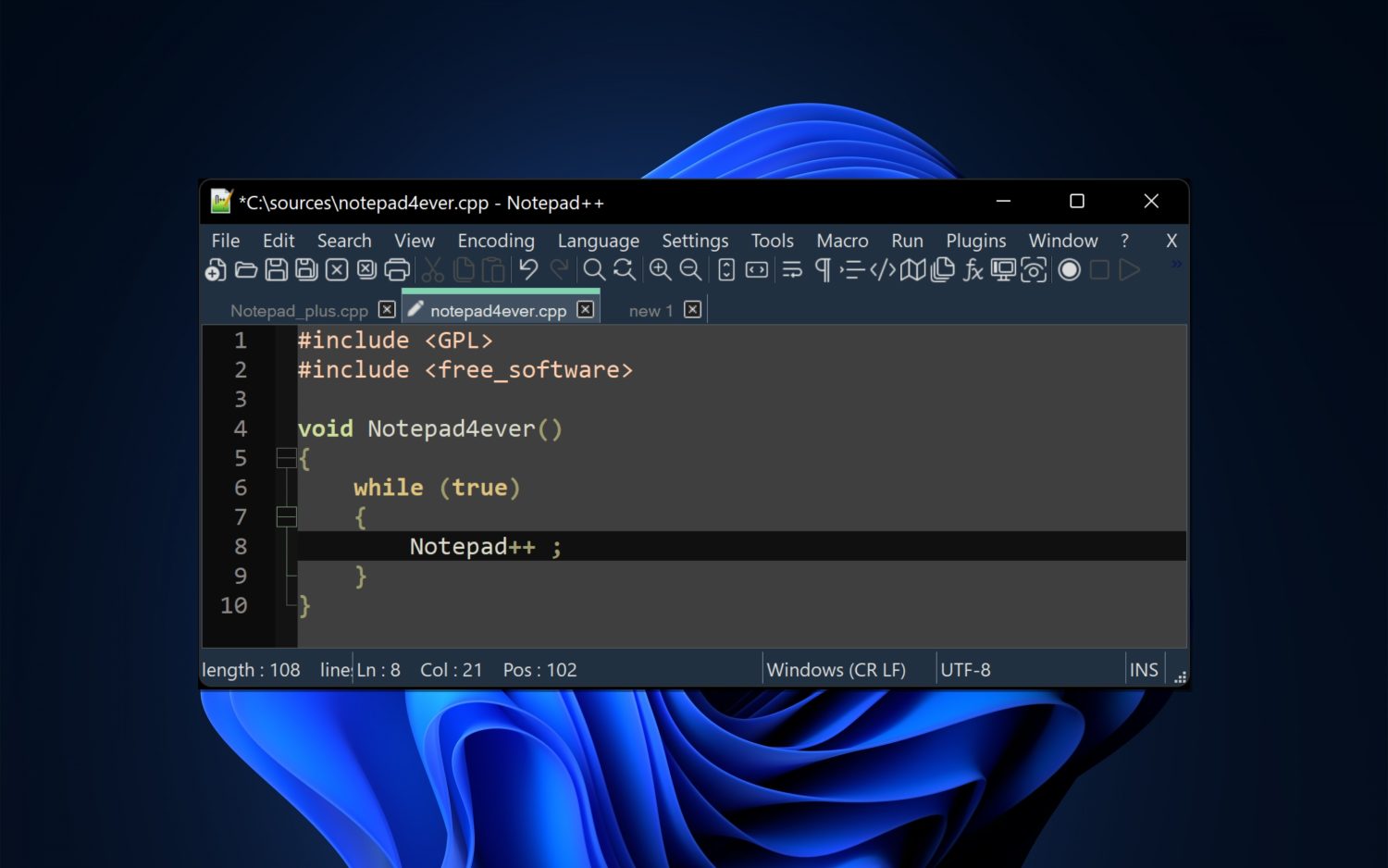Collapse the code fold at line 5

tap(287, 457)
